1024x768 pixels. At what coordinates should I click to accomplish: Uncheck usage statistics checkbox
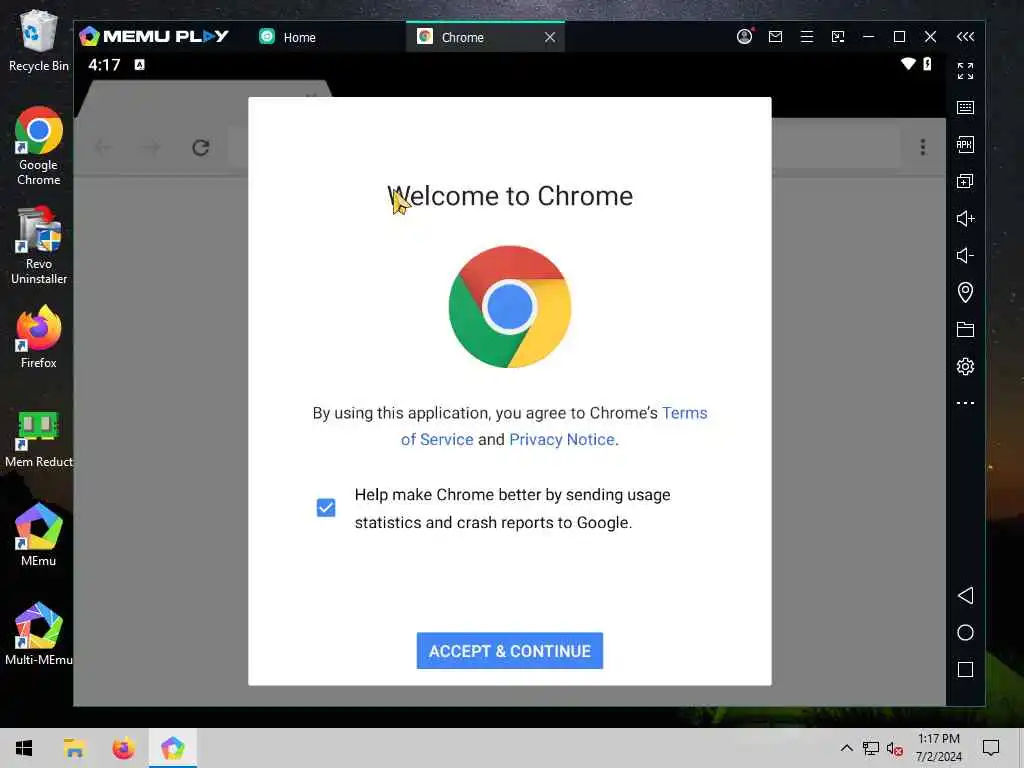pyautogui.click(x=326, y=507)
